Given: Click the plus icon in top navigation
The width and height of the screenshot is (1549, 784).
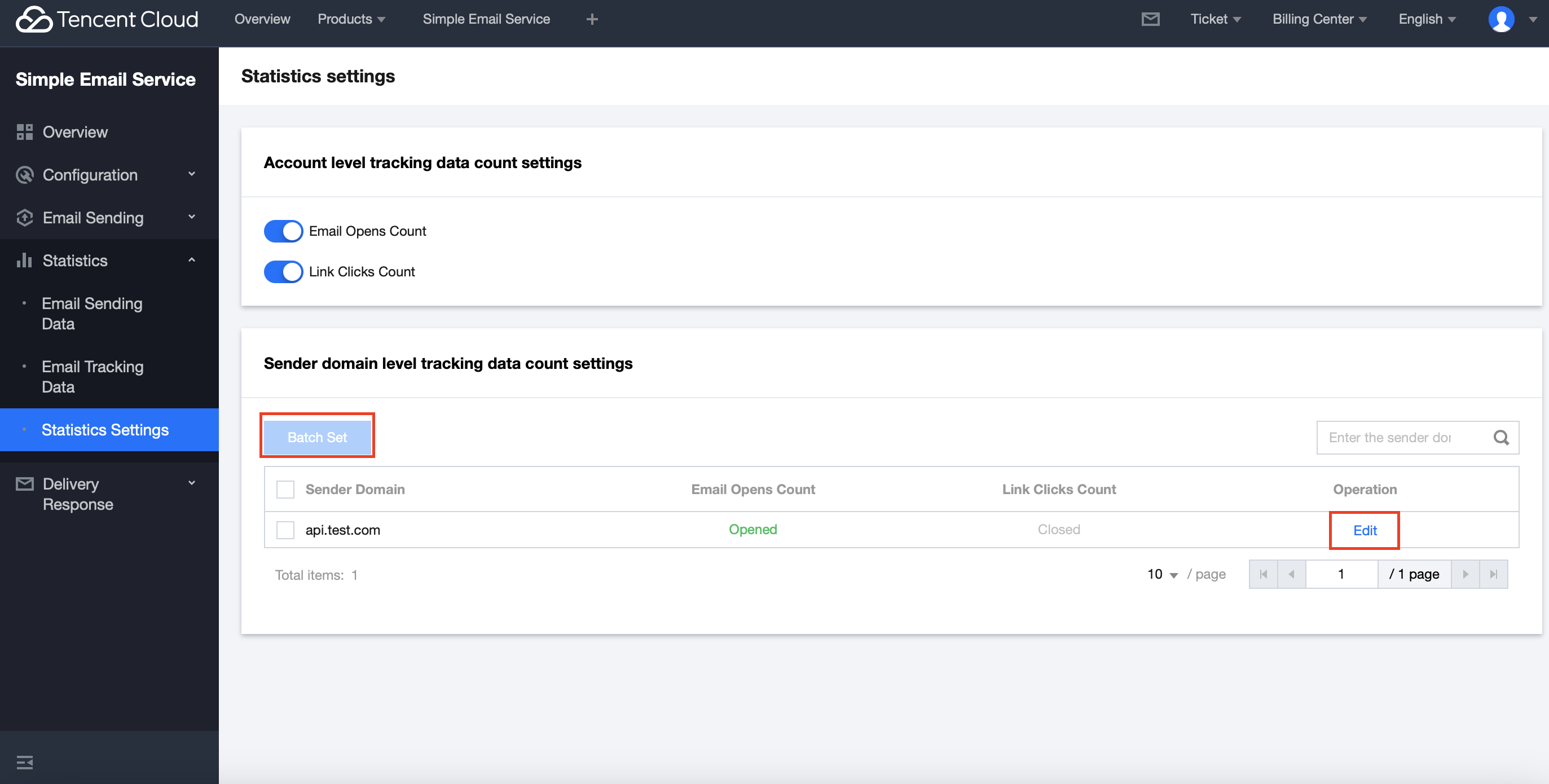Looking at the screenshot, I should point(592,19).
